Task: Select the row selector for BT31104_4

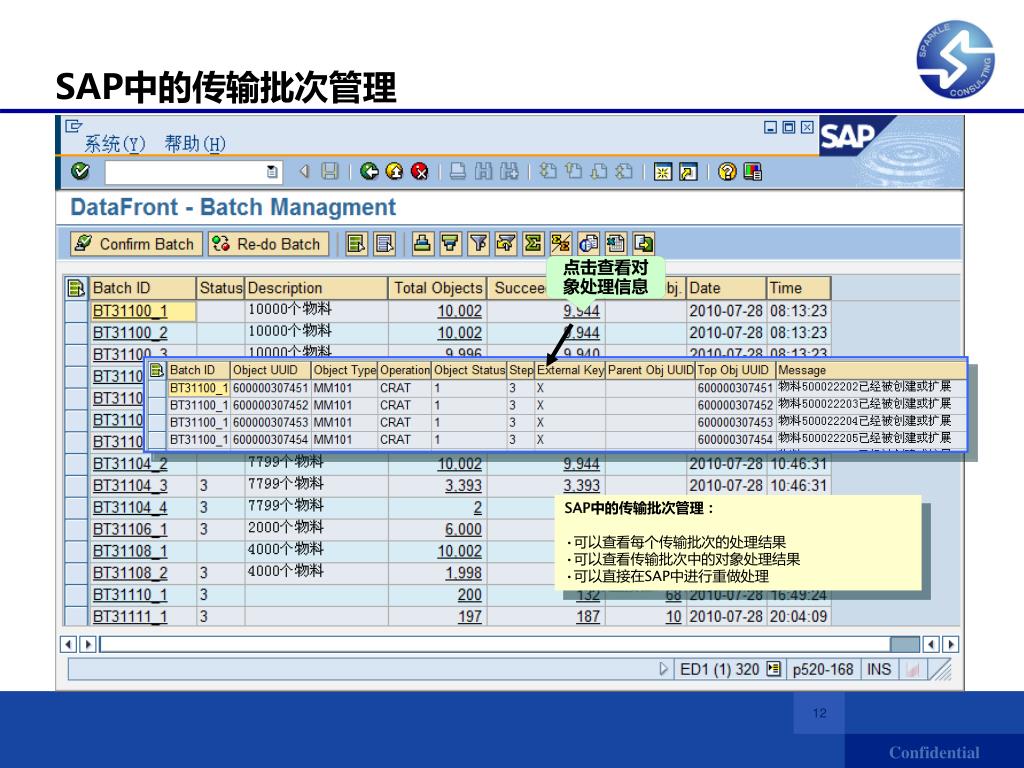Action: pos(76,507)
